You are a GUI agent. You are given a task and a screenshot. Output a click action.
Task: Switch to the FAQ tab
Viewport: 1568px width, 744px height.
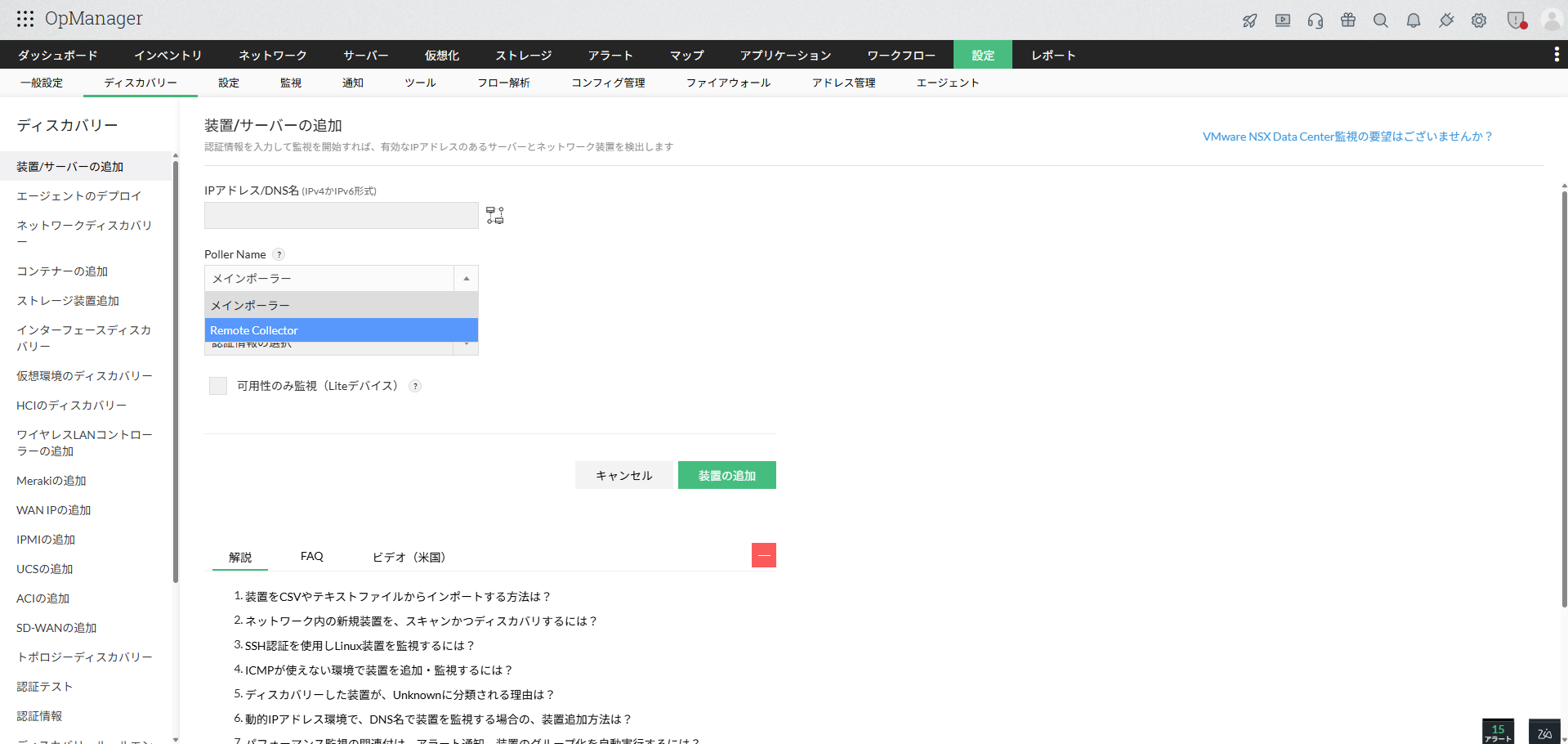[x=312, y=557]
